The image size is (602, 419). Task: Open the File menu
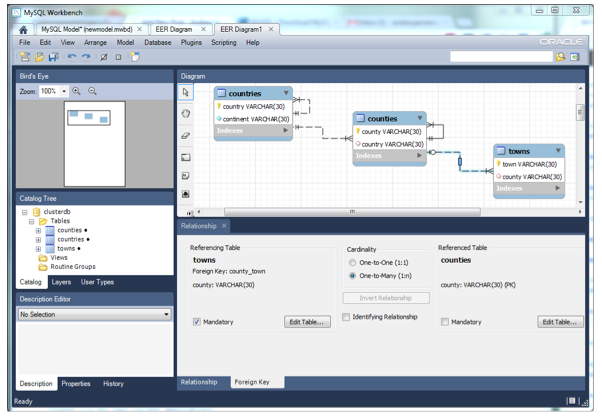pos(25,43)
